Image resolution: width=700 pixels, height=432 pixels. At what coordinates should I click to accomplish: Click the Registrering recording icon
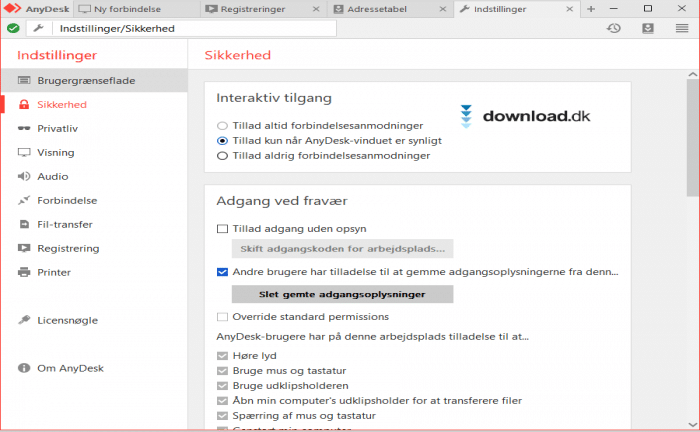click(x=24, y=248)
